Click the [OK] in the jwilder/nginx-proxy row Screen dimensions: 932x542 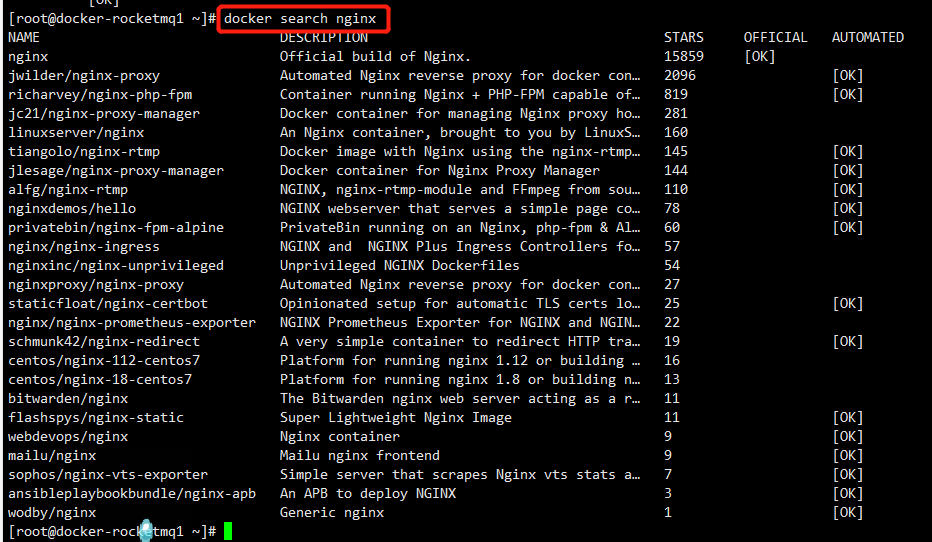click(x=848, y=76)
